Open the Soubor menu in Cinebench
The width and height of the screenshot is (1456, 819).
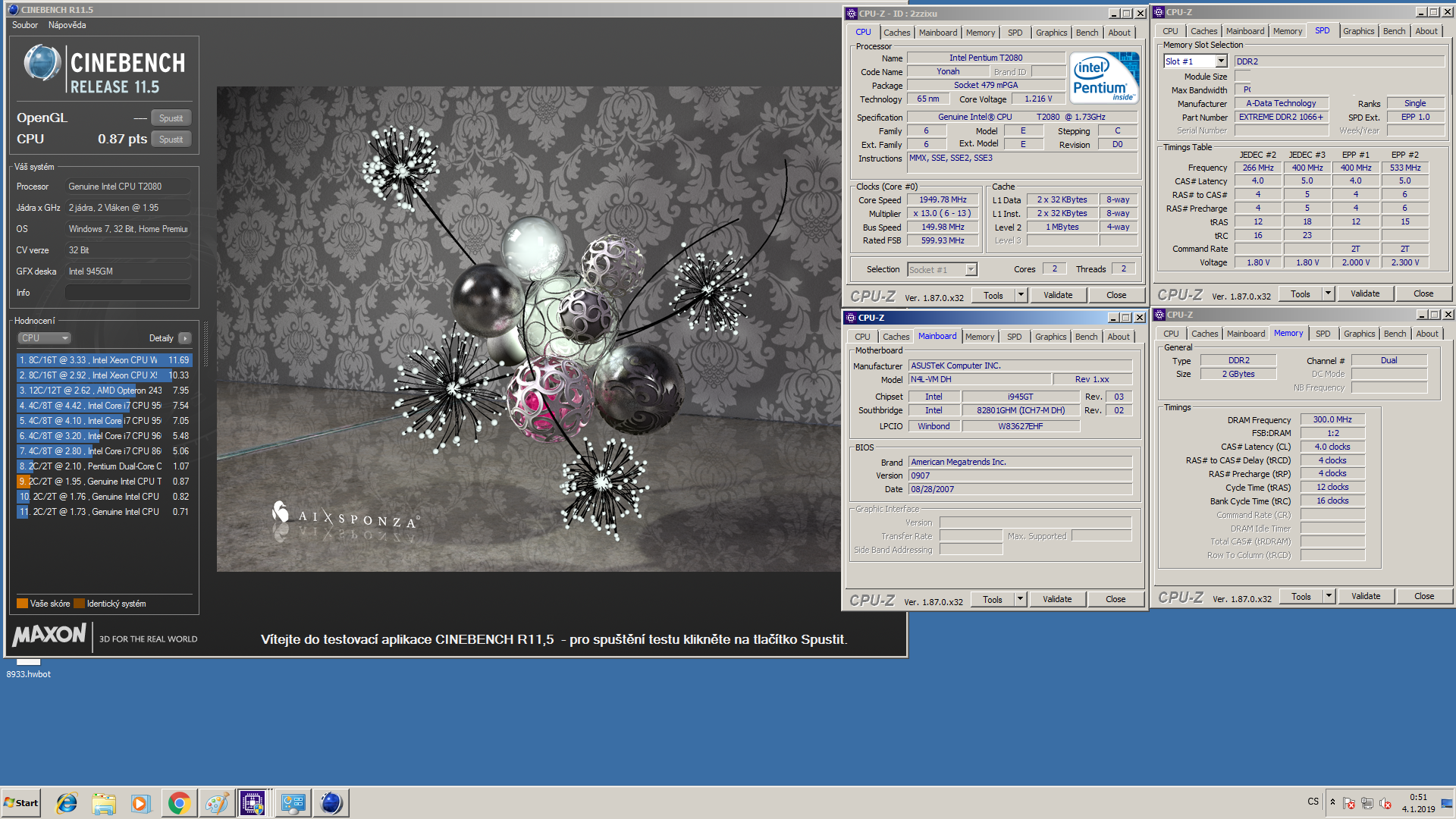tap(25, 25)
